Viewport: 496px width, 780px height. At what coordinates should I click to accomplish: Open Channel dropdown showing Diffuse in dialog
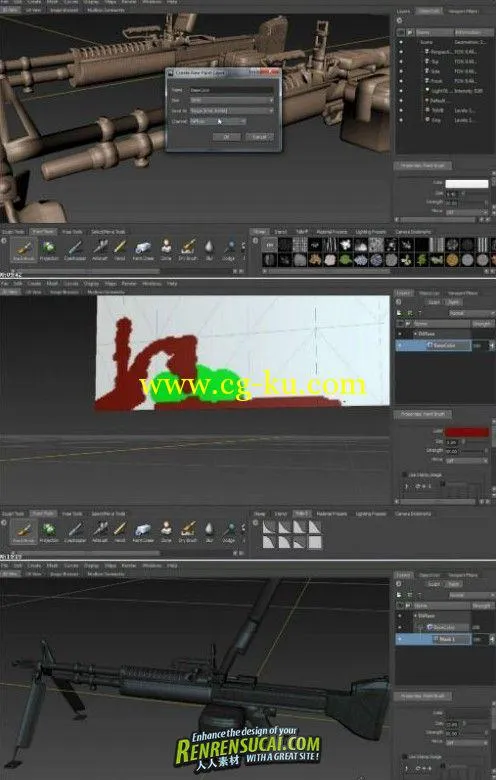coord(217,121)
